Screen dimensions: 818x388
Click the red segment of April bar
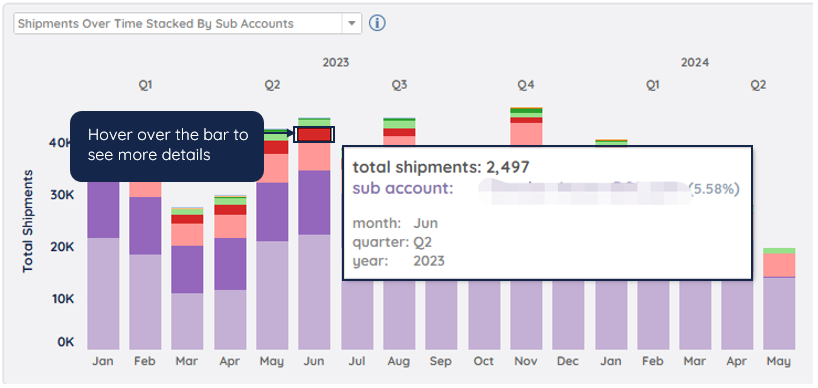[x=230, y=210]
